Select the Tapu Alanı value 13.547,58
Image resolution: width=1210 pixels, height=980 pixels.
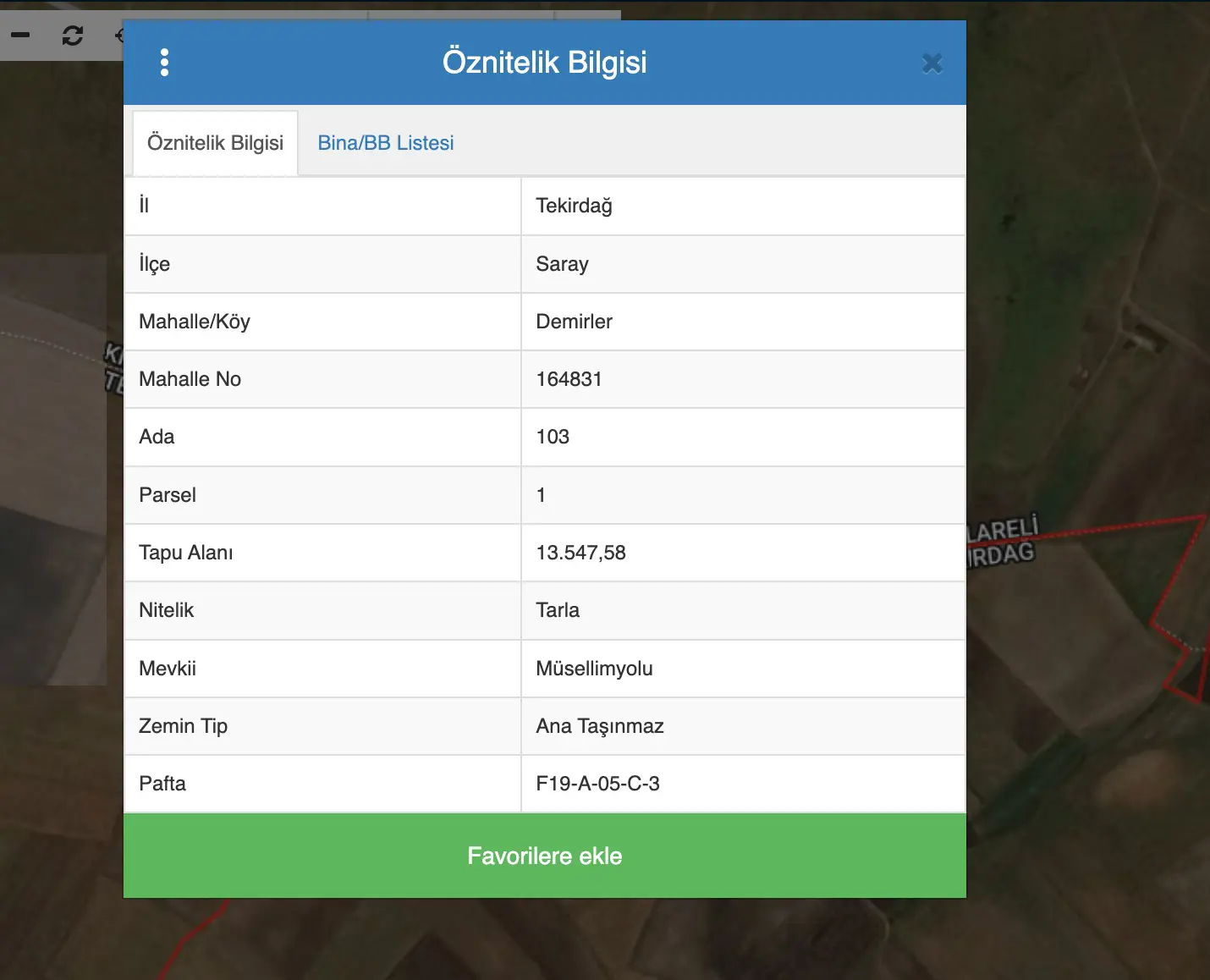coord(581,553)
